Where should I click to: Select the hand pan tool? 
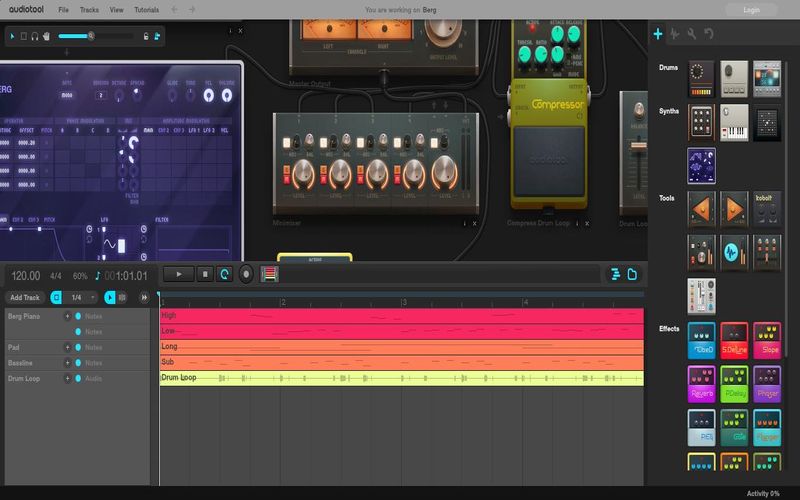[46, 36]
